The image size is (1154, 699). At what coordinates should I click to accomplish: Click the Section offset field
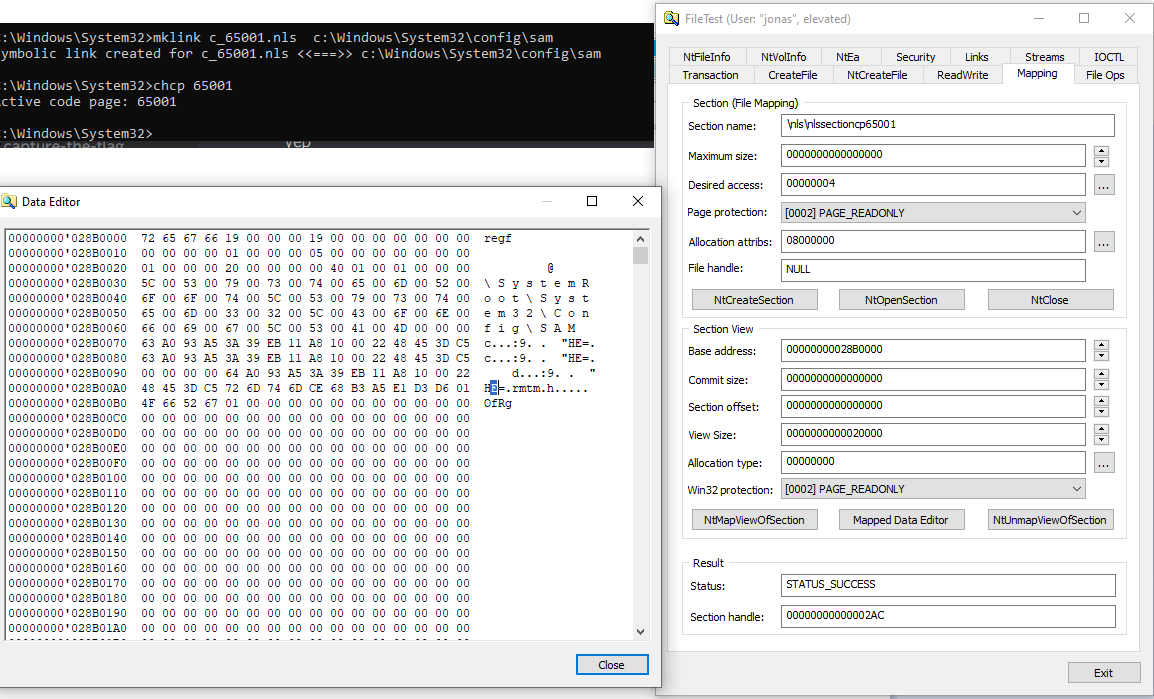(x=932, y=406)
